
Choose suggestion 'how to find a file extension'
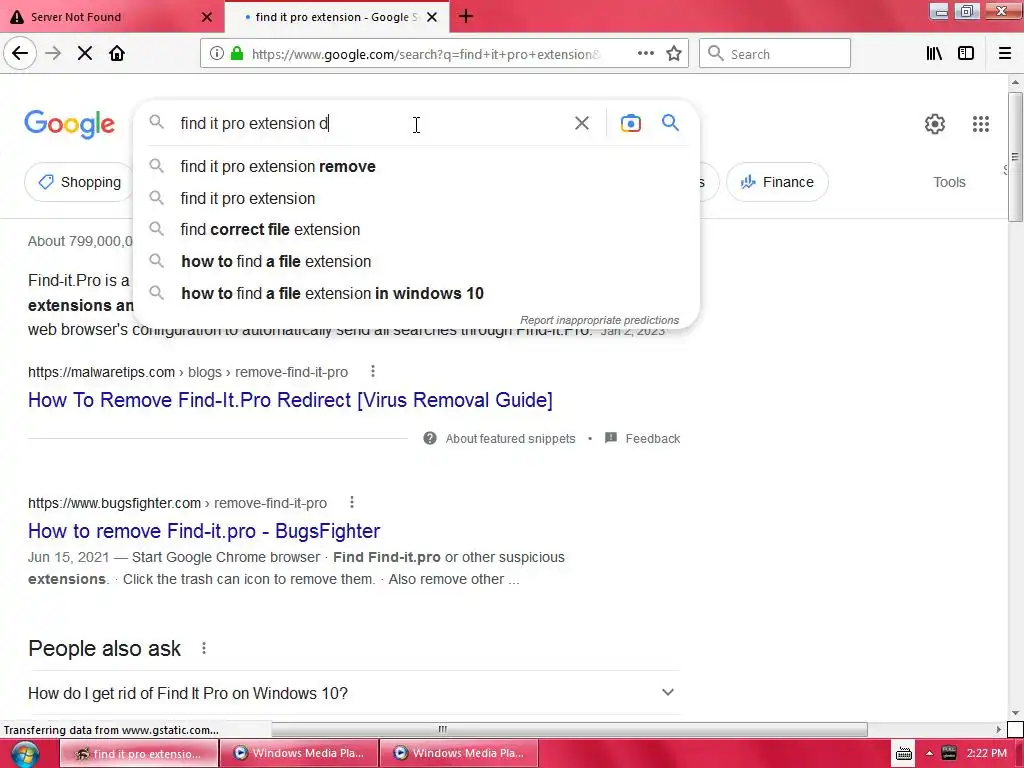click(x=416, y=261)
